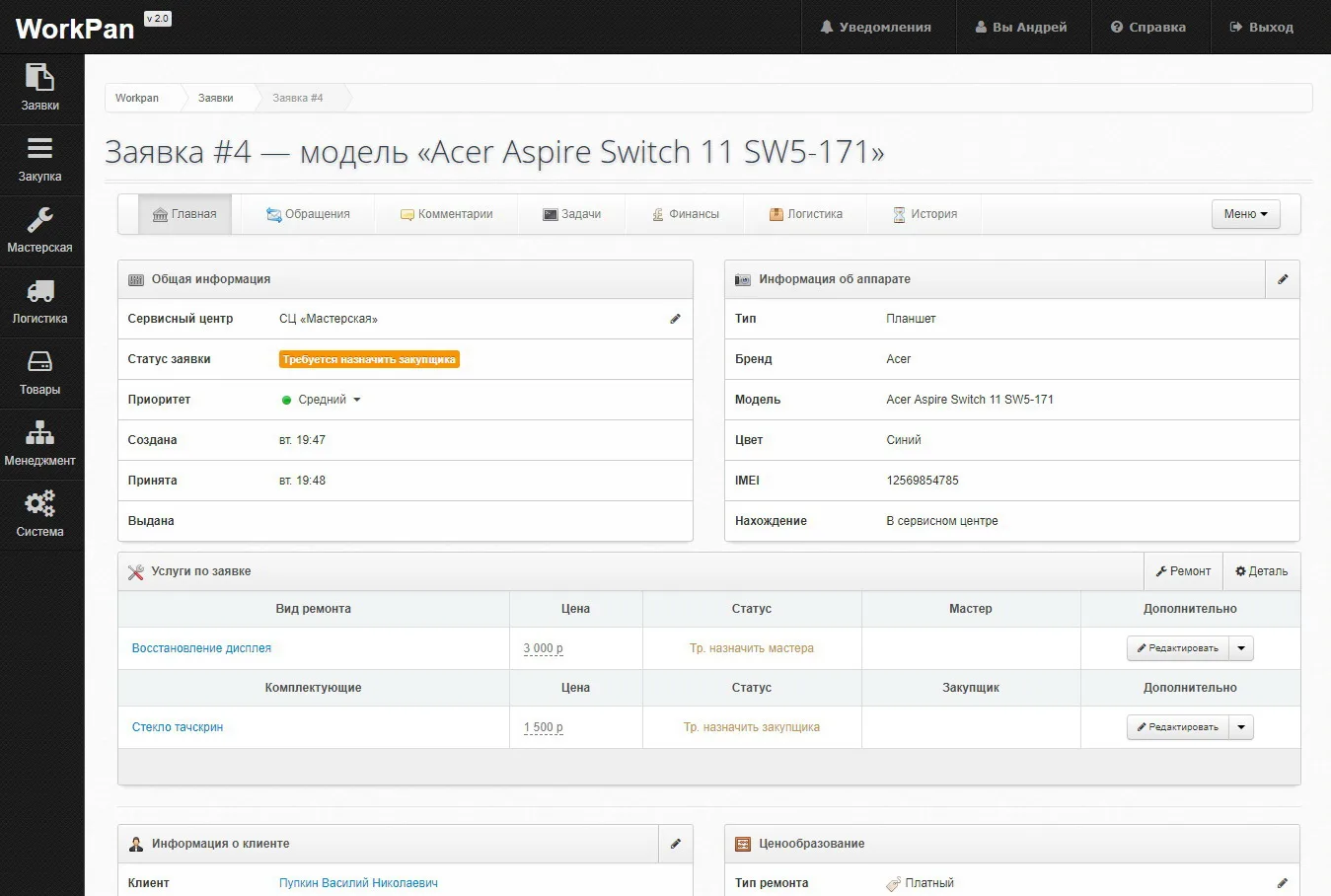The height and width of the screenshot is (896, 1331).
Task: Open Менеджмент section in sidebar
Action: (x=40, y=444)
